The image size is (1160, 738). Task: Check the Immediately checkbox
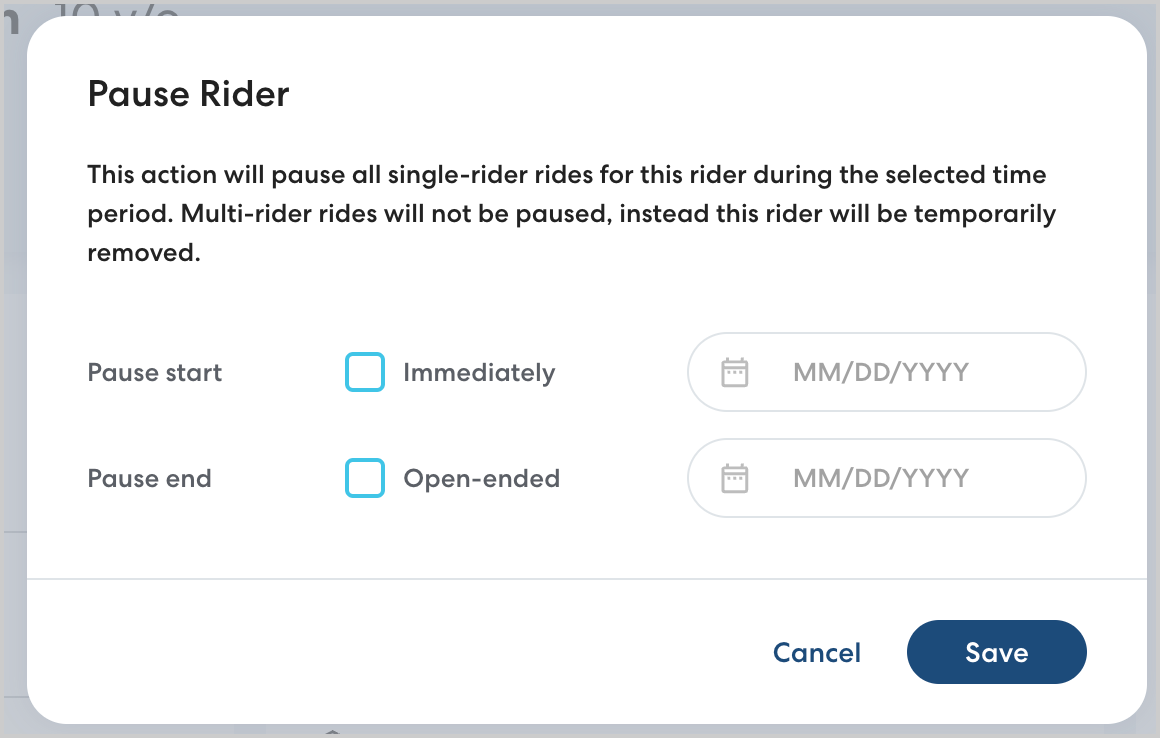pos(365,373)
